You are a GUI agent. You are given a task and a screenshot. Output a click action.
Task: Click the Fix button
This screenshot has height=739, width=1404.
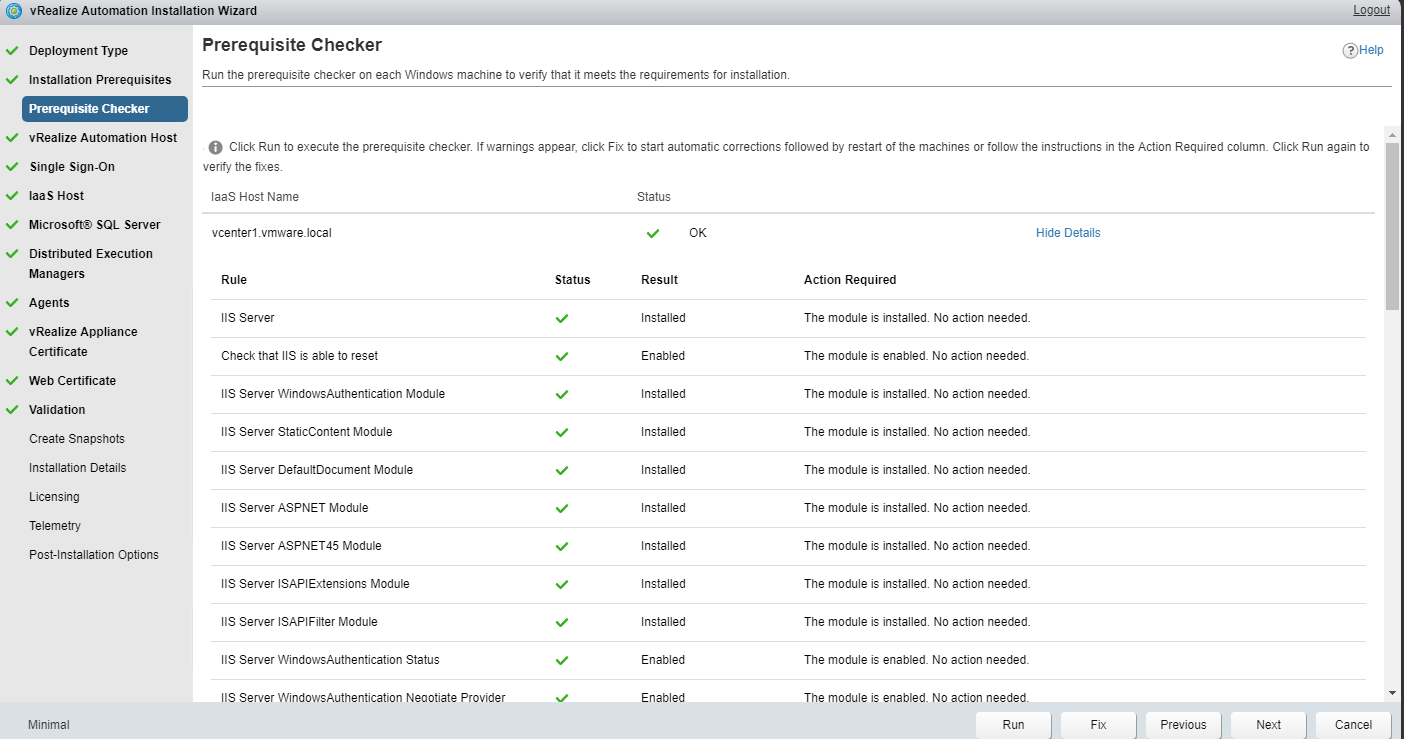coord(1098,725)
